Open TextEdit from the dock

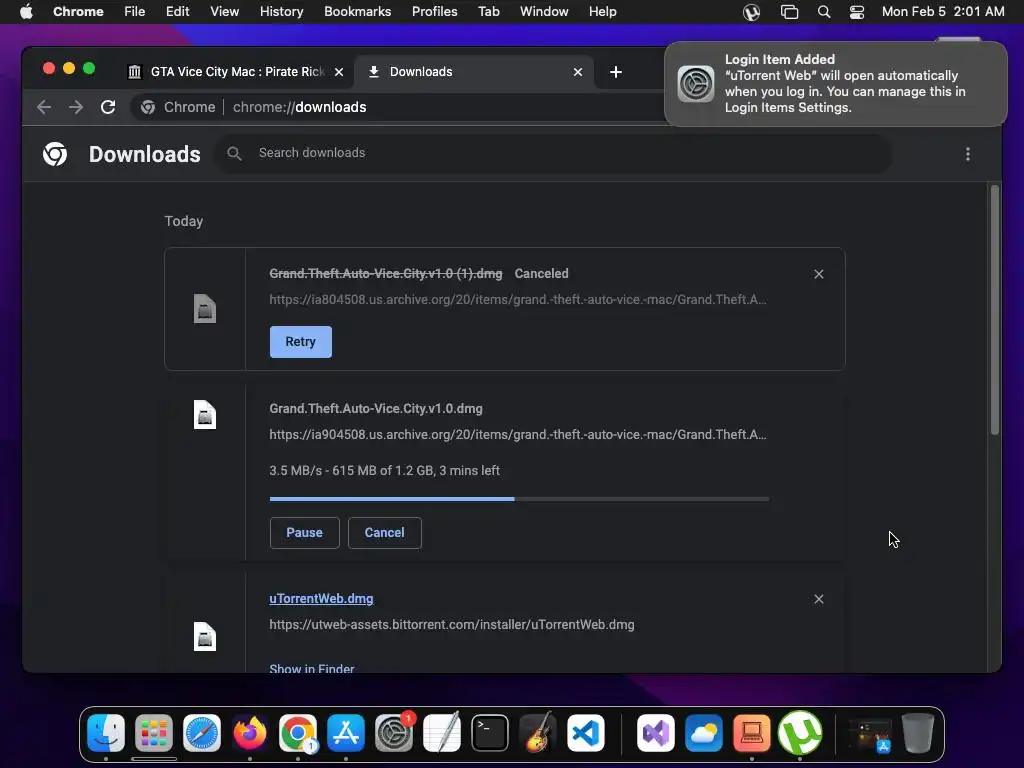pyautogui.click(x=441, y=733)
